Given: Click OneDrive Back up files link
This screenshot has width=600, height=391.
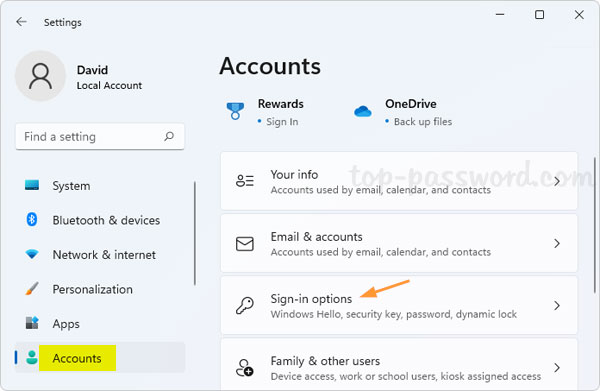Looking at the screenshot, I should coord(423,122).
